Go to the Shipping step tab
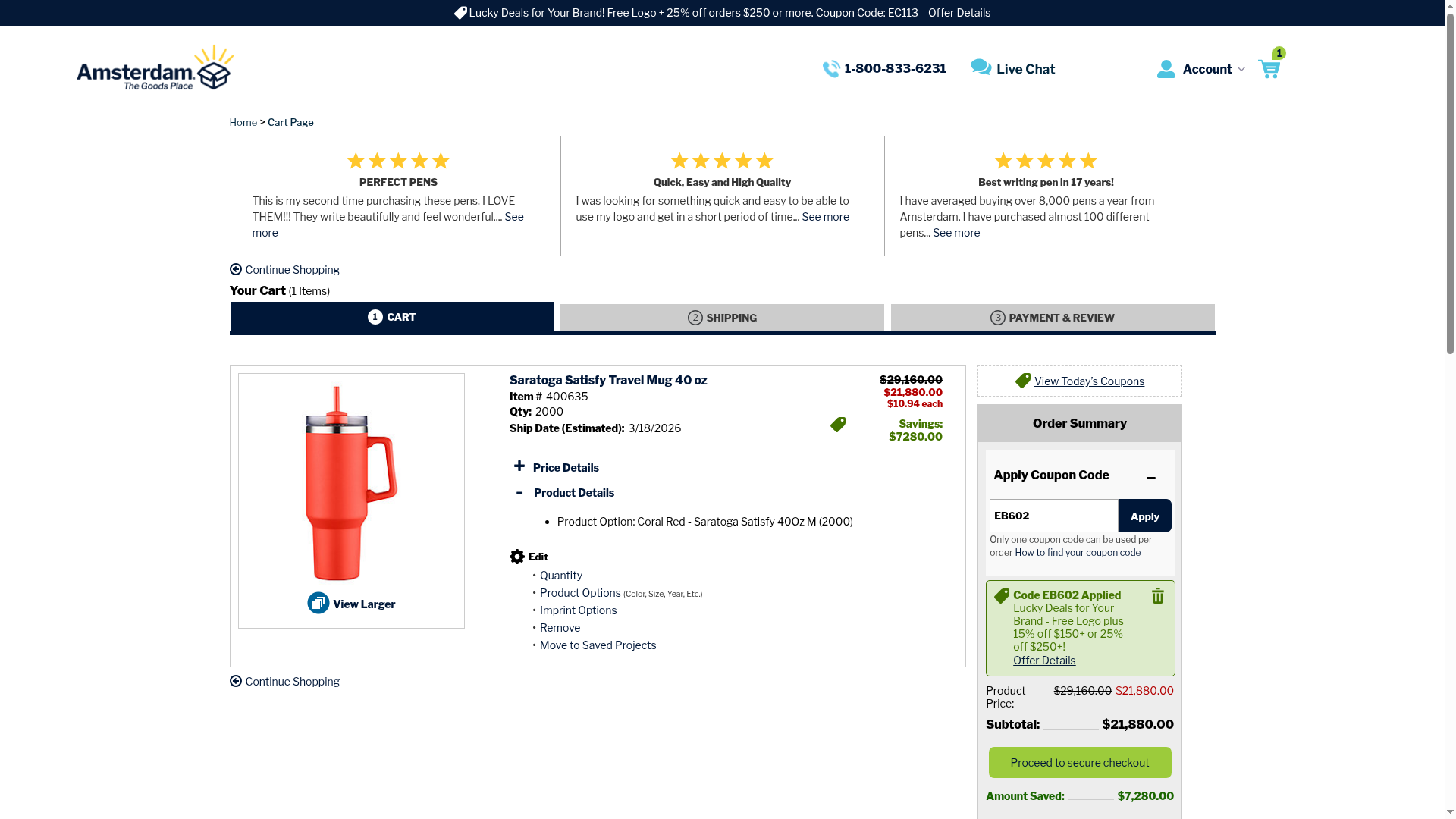 click(x=722, y=318)
